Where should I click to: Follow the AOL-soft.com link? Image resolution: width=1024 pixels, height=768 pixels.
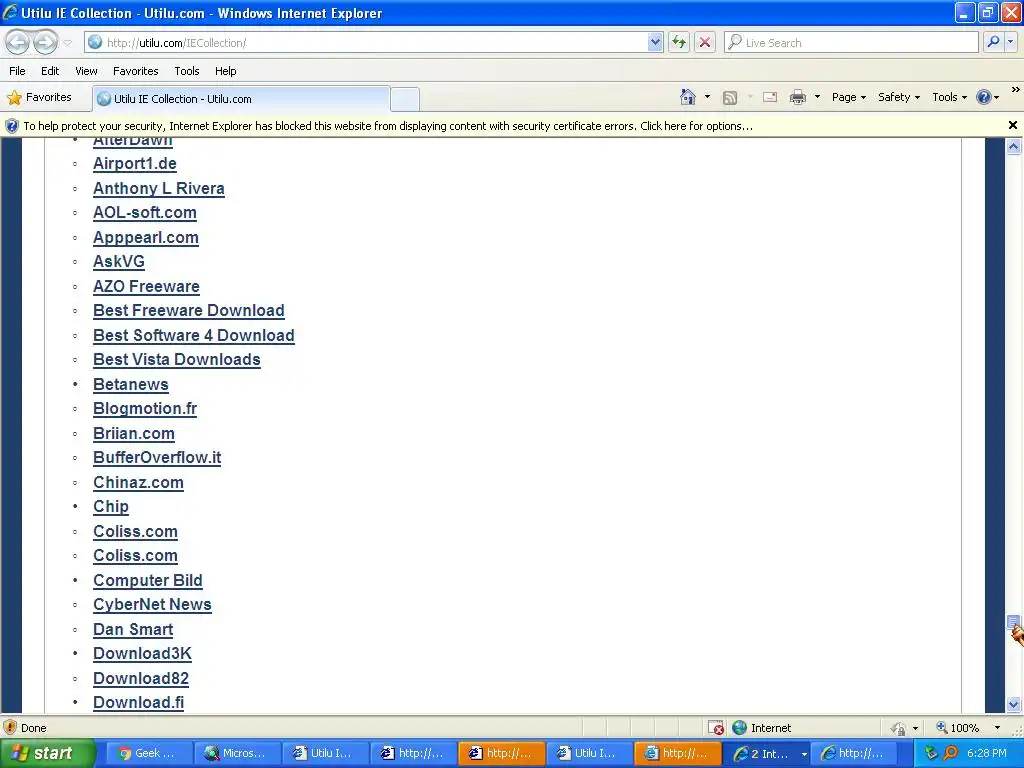point(144,212)
